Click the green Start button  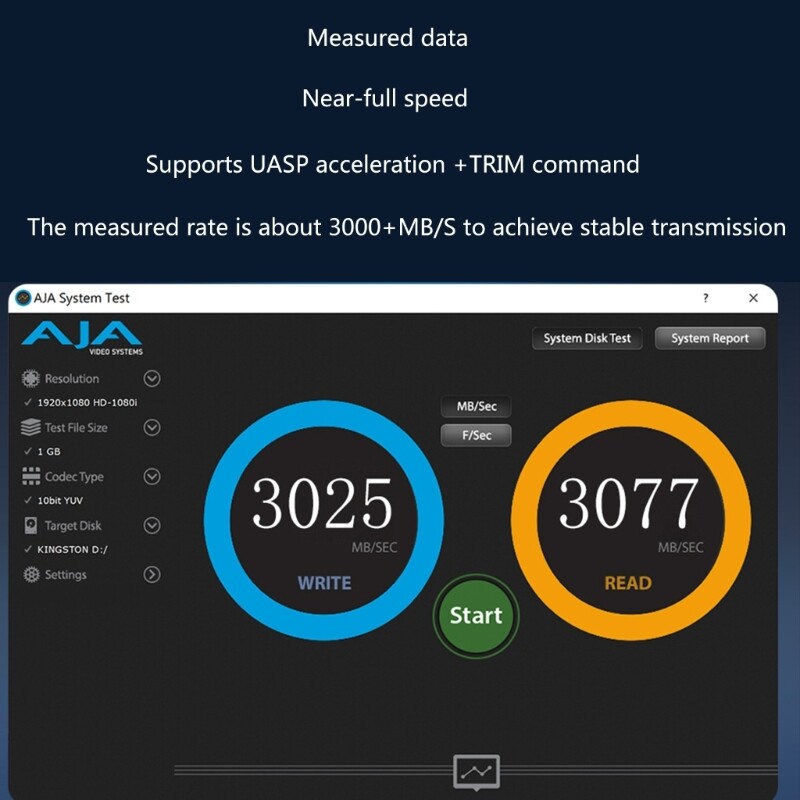(476, 616)
